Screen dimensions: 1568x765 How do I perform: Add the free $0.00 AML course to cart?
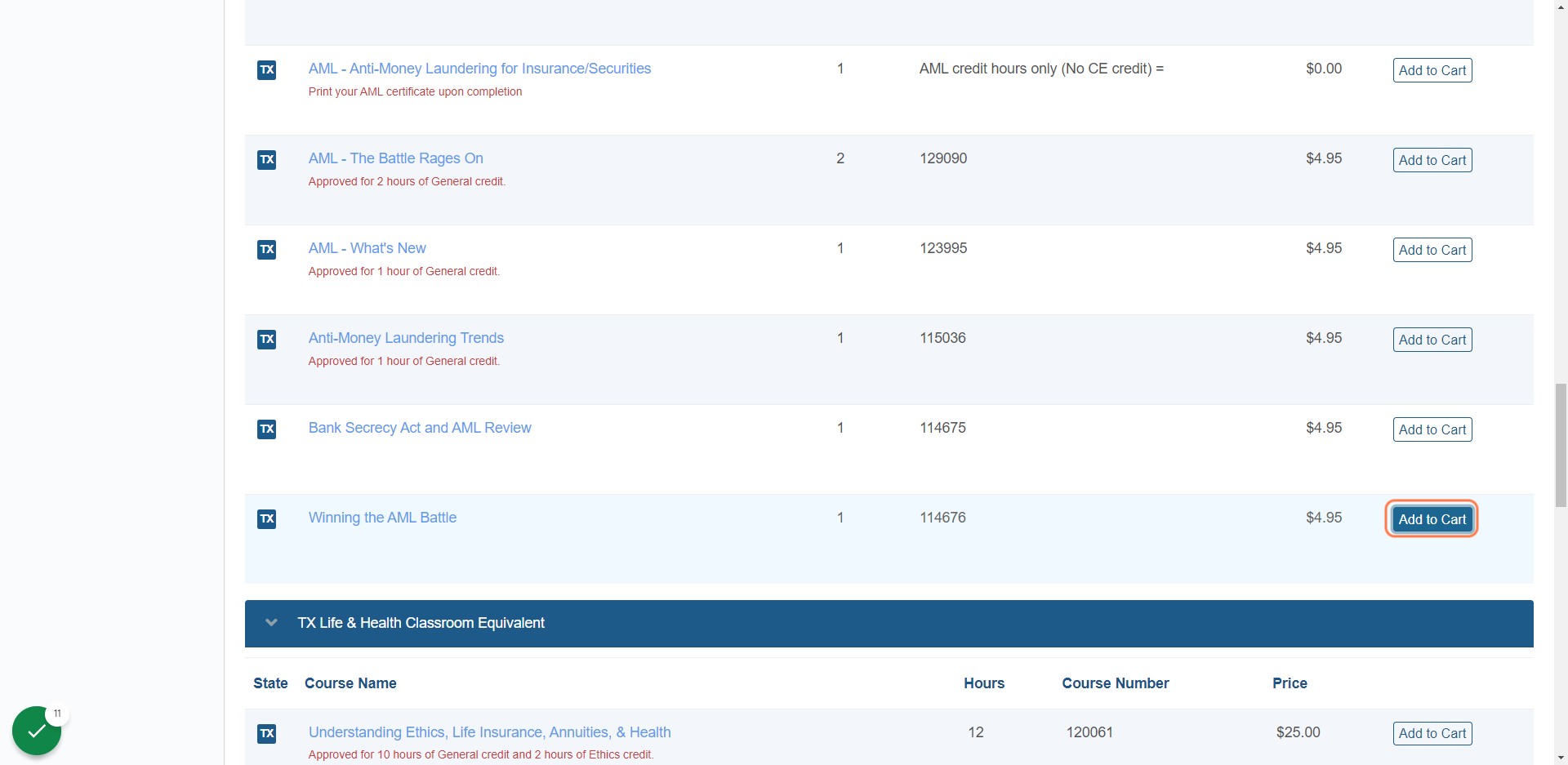[x=1432, y=70]
